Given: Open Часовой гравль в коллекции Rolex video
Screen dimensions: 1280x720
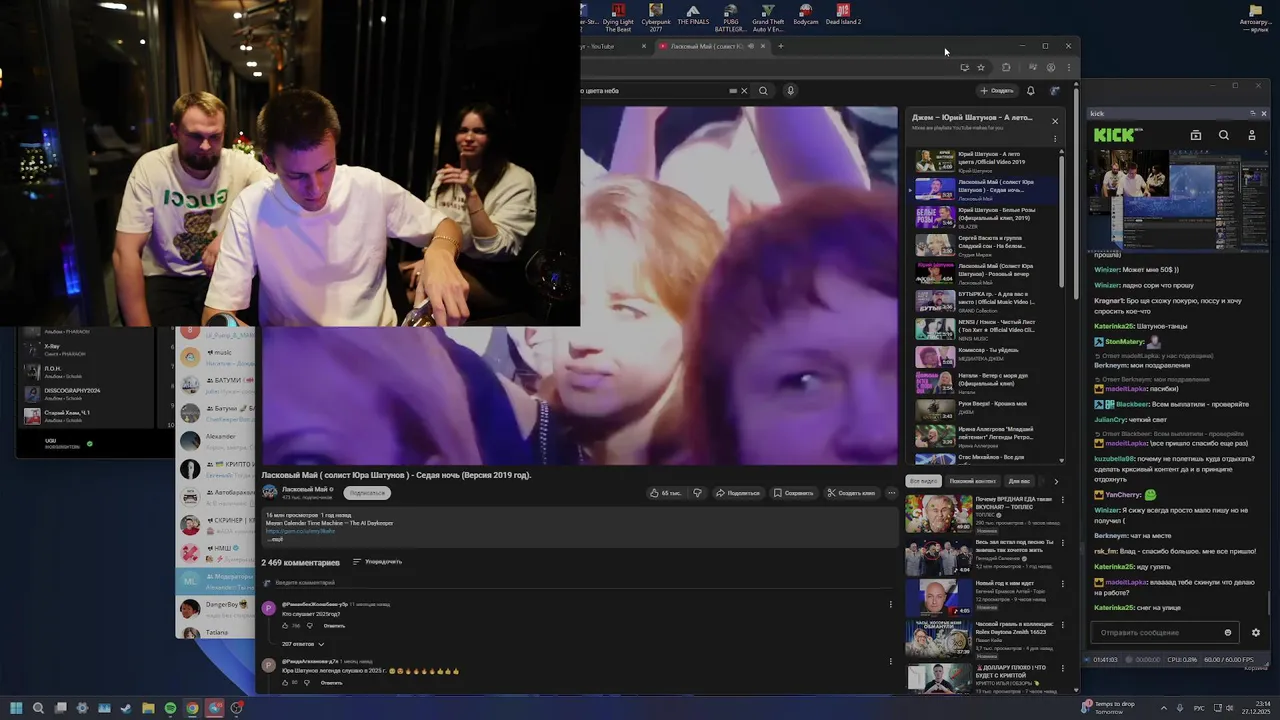Looking at the screenshot, I should click(985, 638).
